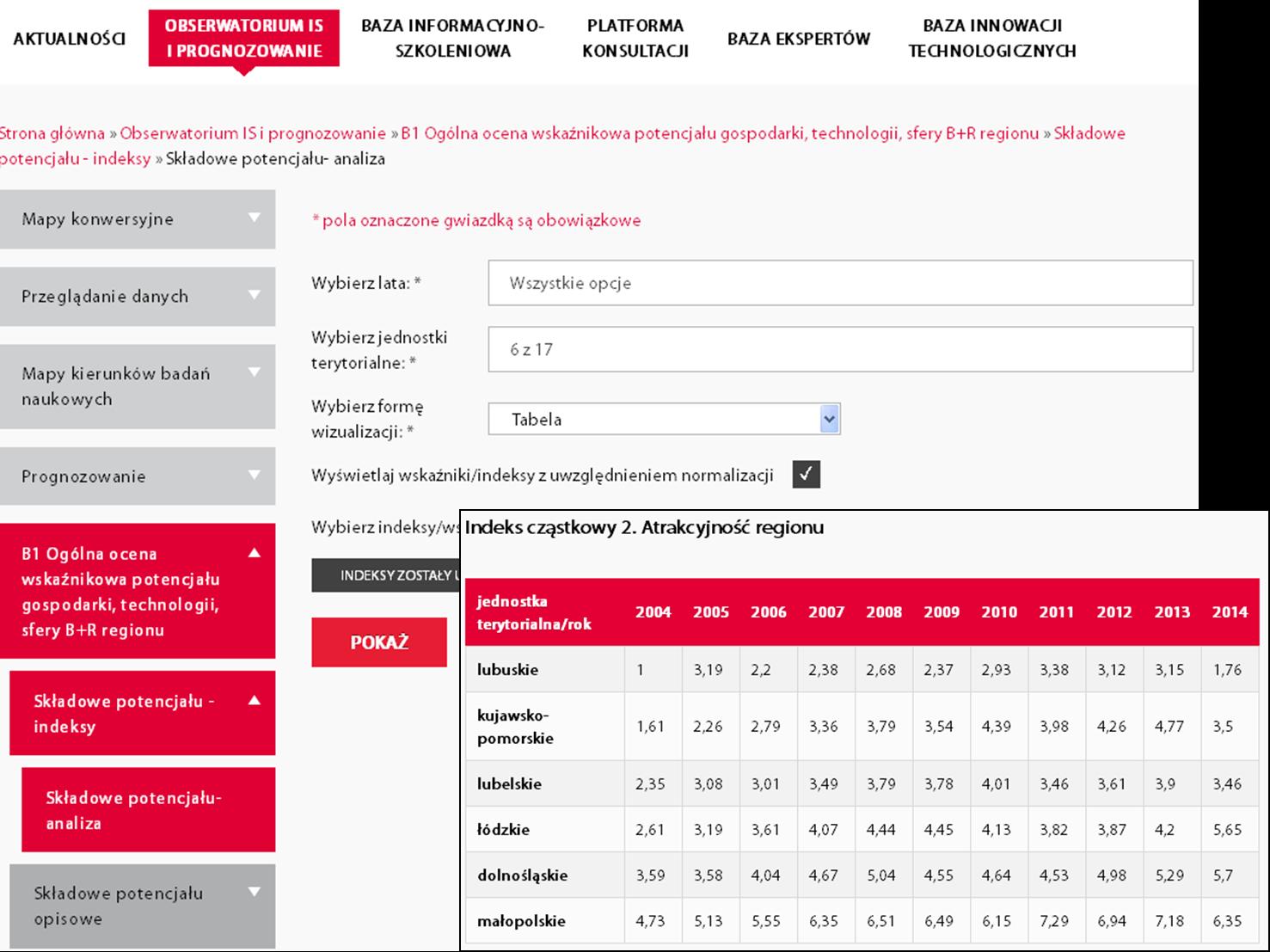
Task: Click Przeglądanie danych sidebar label
Action: click(105, 296)
